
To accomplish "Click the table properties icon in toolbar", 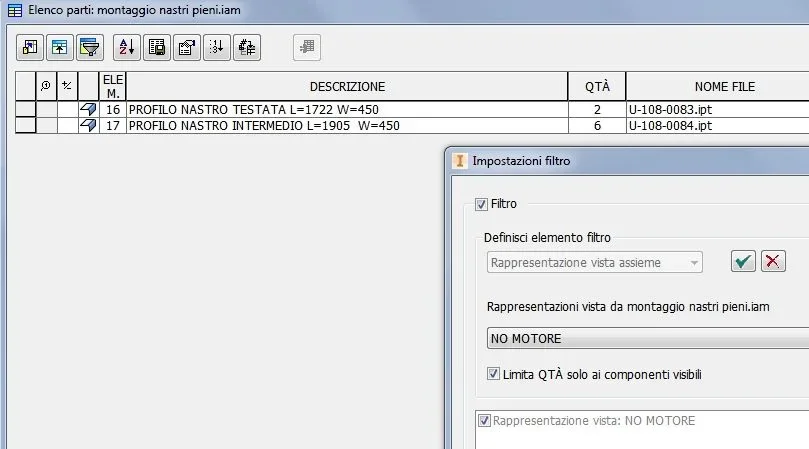I will pos(187,47).
